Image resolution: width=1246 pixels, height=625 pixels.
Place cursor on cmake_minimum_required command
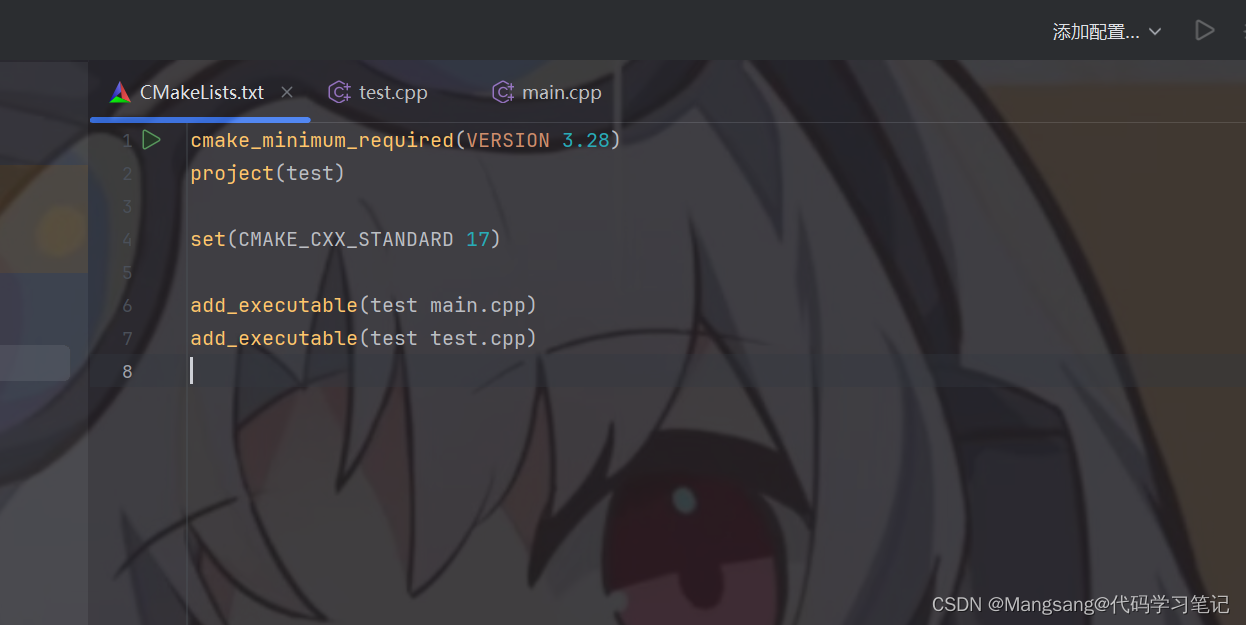322,140
